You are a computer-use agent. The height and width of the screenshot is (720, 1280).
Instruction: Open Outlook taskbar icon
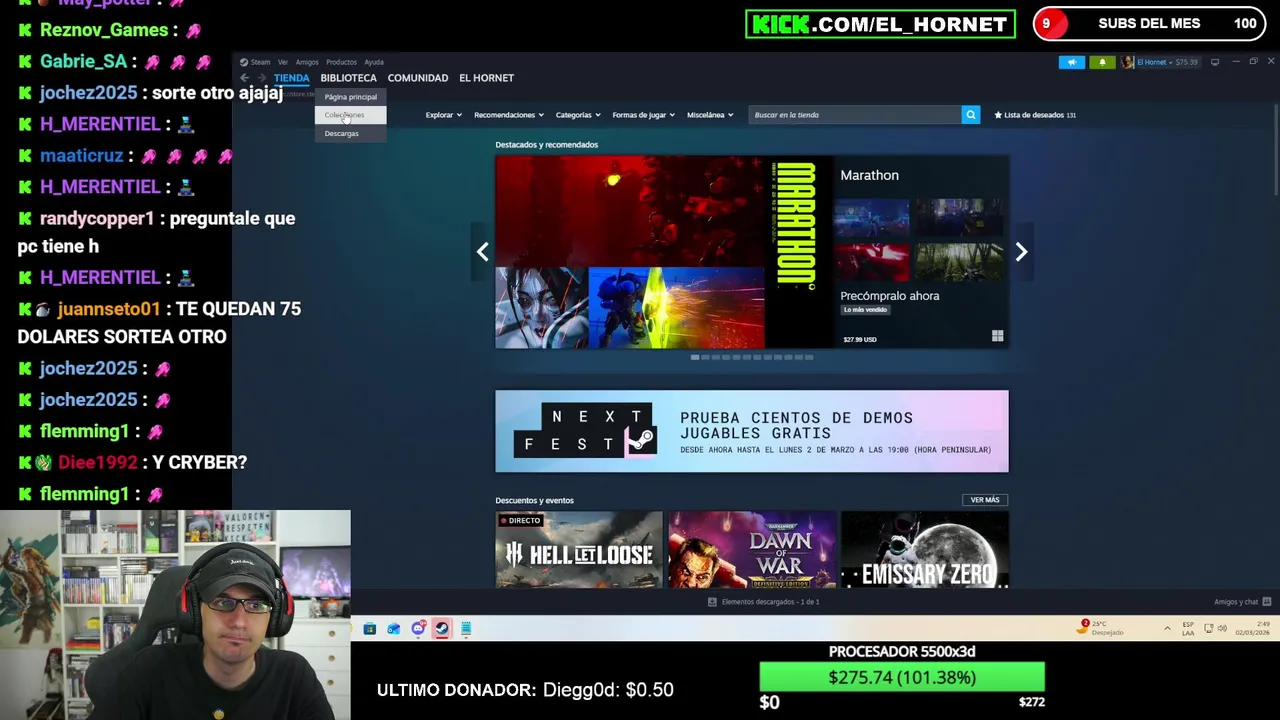point(394,628)
